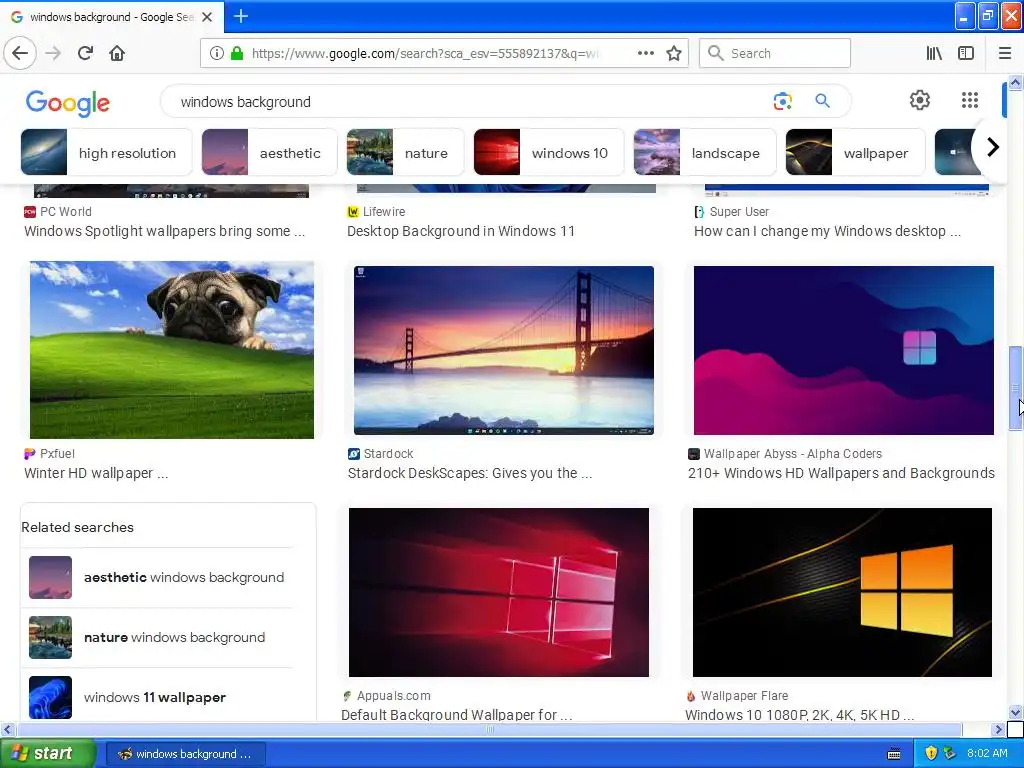Image resolution: width=1024 pixels, height=768 pixels.
Task: Filter by wallpaper chip
Action: pyautogui.click(x=855, y=153)
